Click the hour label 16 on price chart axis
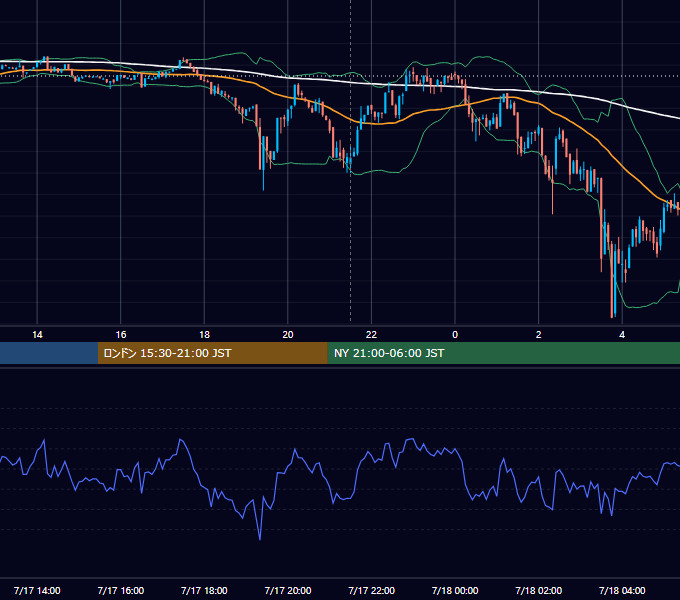Image resolution: width=680 pixels, height=600 pixels. pyautogui.click(x=121, y=335)
